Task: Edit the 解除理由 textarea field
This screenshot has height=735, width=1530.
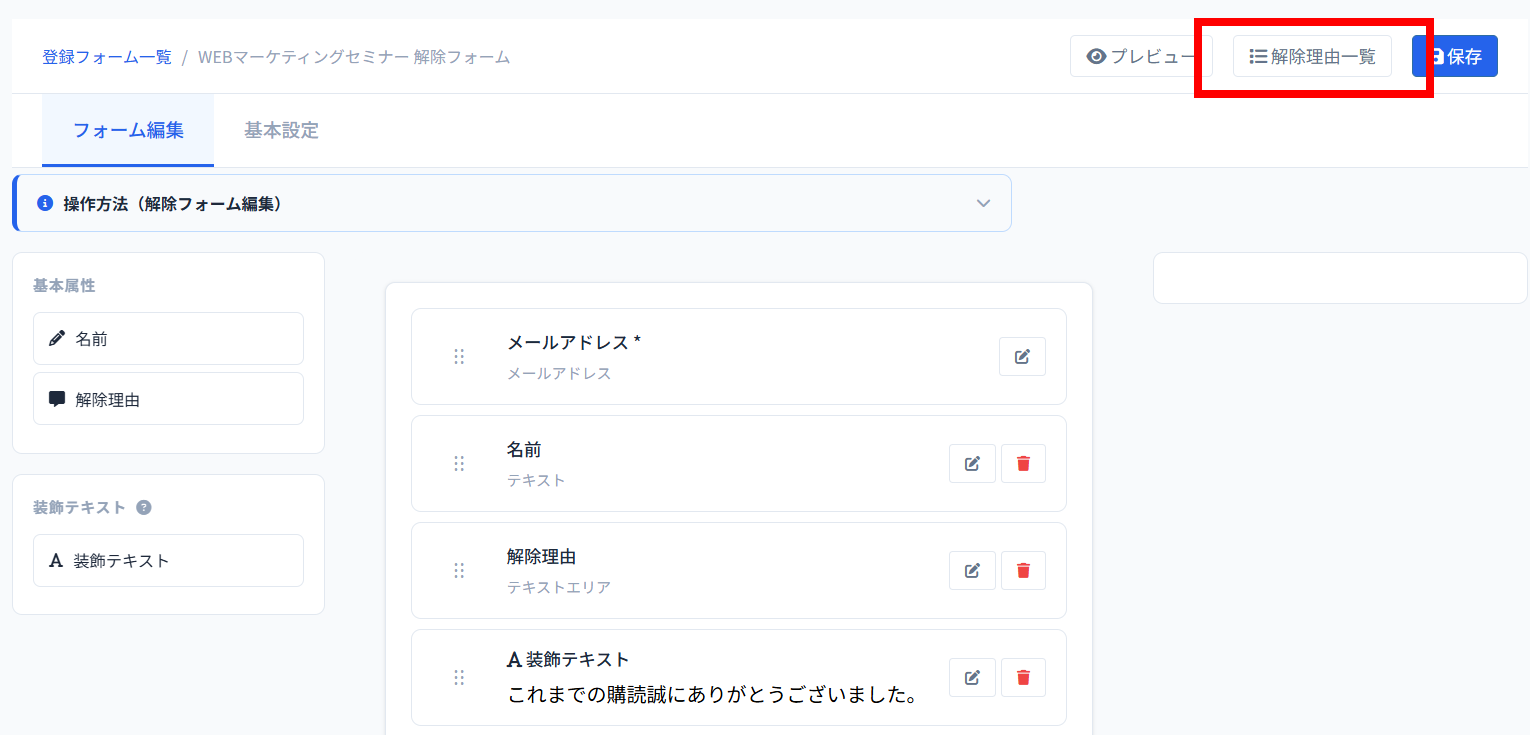Action: (972, 571)
